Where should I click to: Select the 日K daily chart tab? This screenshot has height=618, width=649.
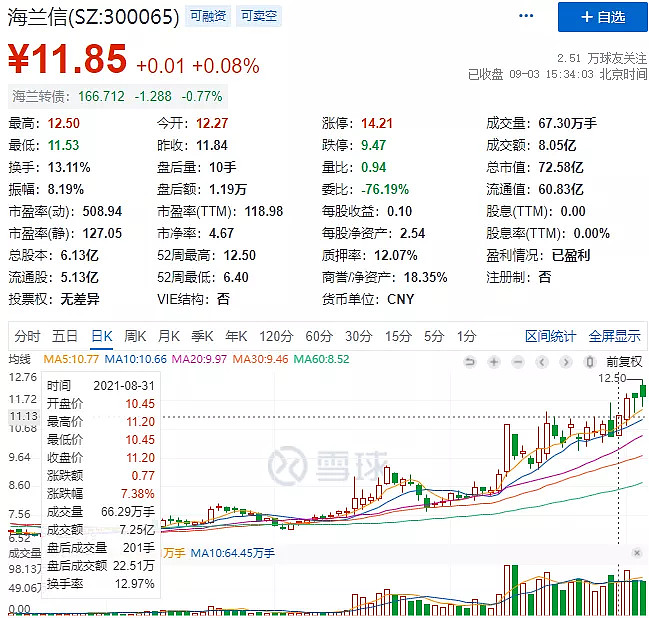102,336
